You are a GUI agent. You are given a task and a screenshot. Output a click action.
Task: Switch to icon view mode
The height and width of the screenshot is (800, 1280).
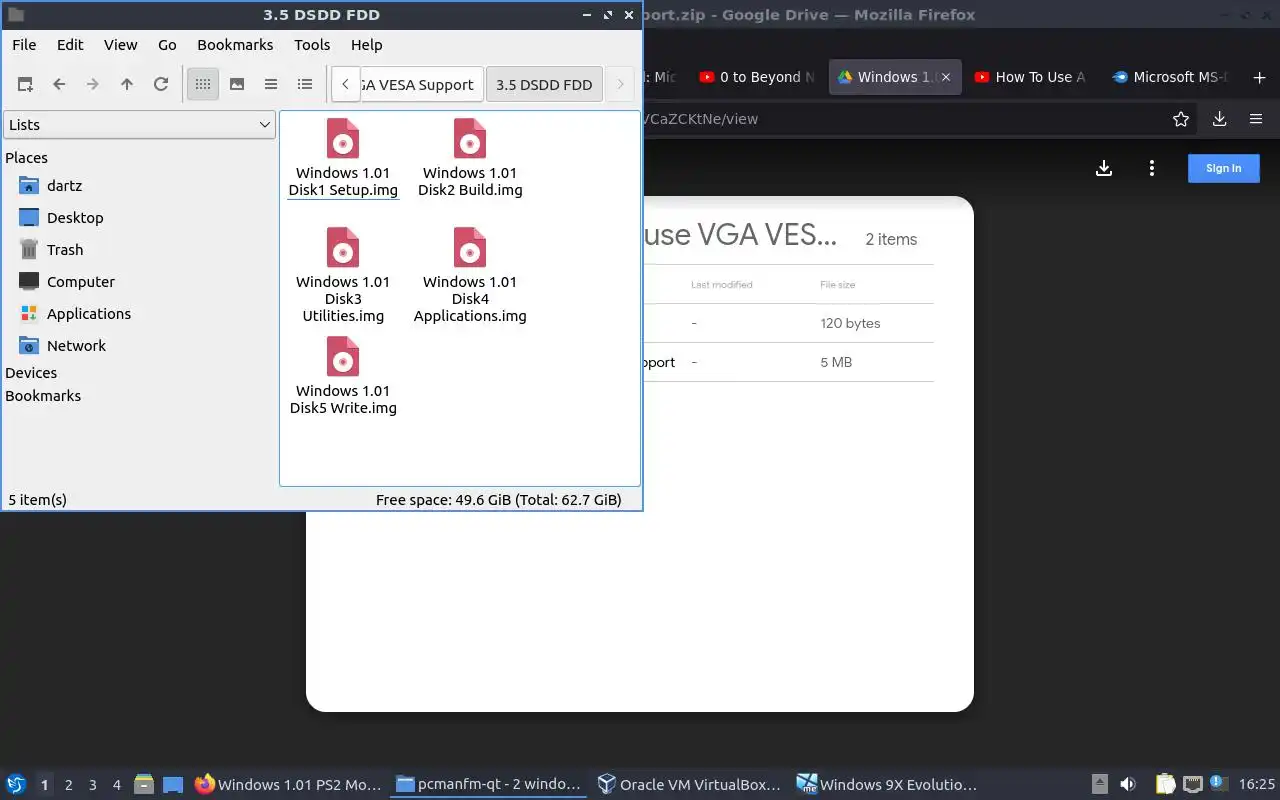pyautogui.click(x=203, y=85)
